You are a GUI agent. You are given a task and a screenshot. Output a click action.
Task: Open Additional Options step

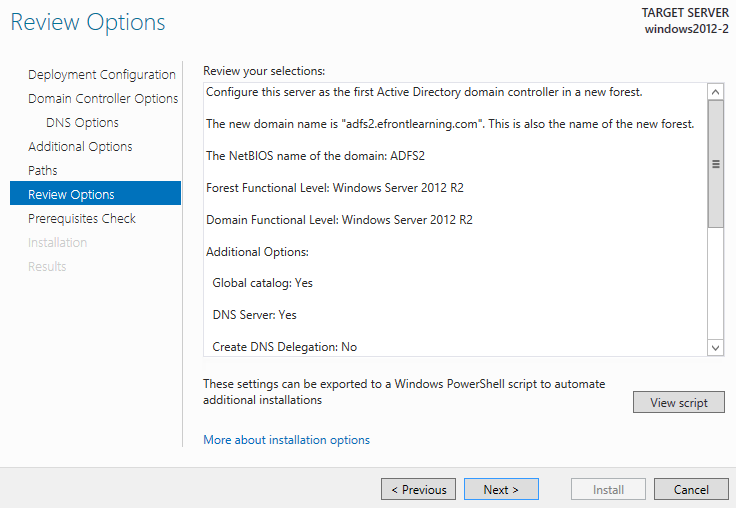click(80, 146)
